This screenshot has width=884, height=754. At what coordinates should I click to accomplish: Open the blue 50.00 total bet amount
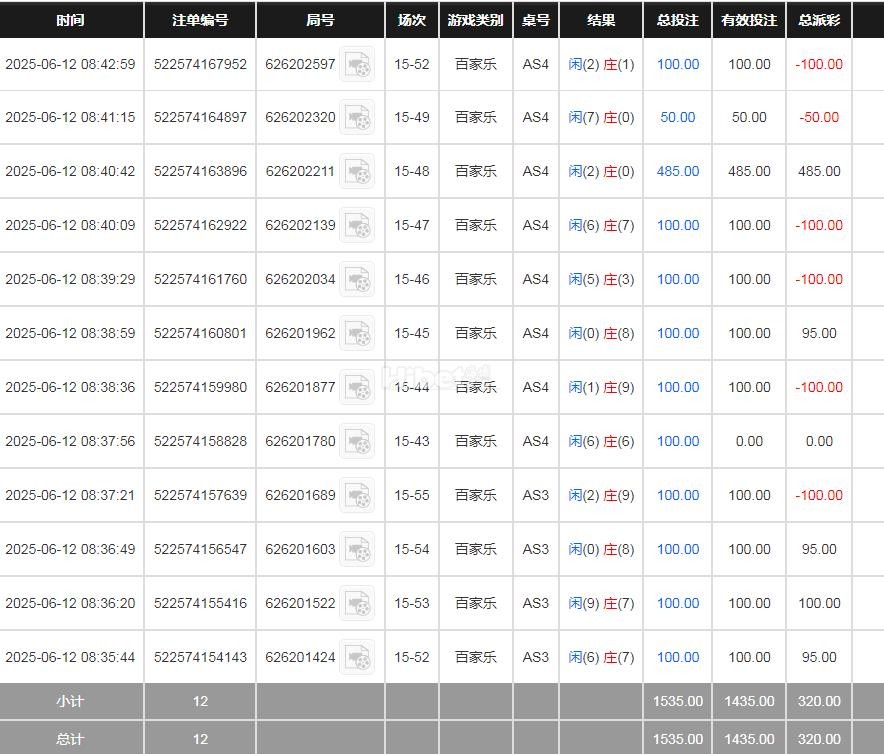tap(677, 117)
